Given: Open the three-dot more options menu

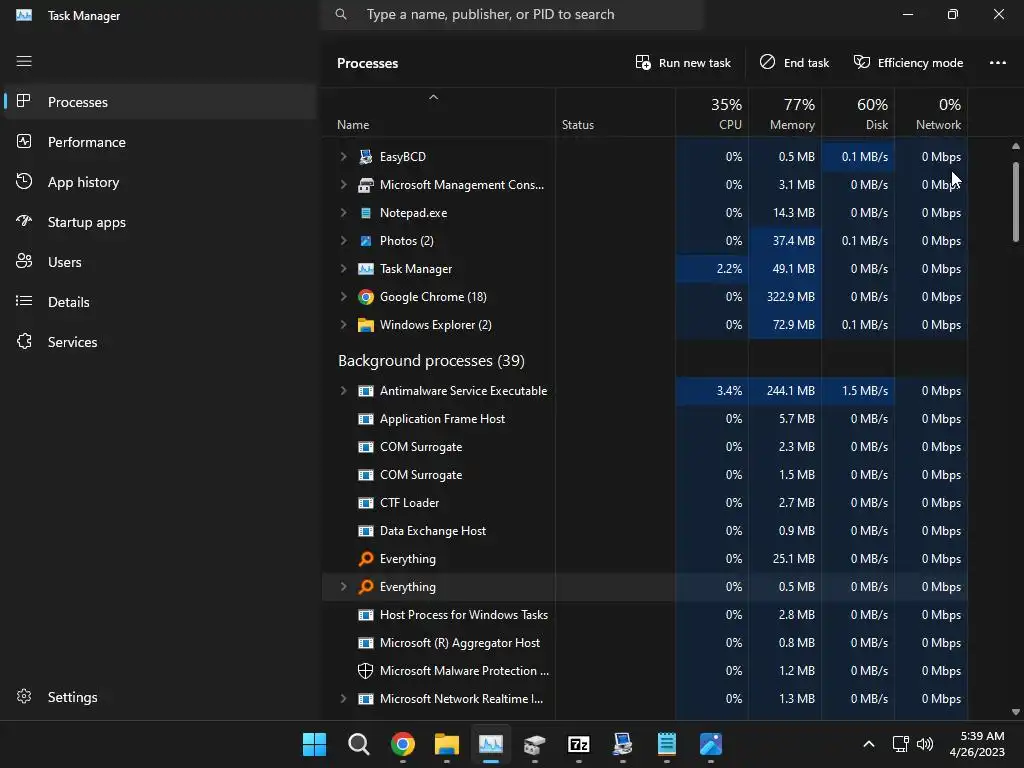Looking at the screenshot, I should click(997, 63).
